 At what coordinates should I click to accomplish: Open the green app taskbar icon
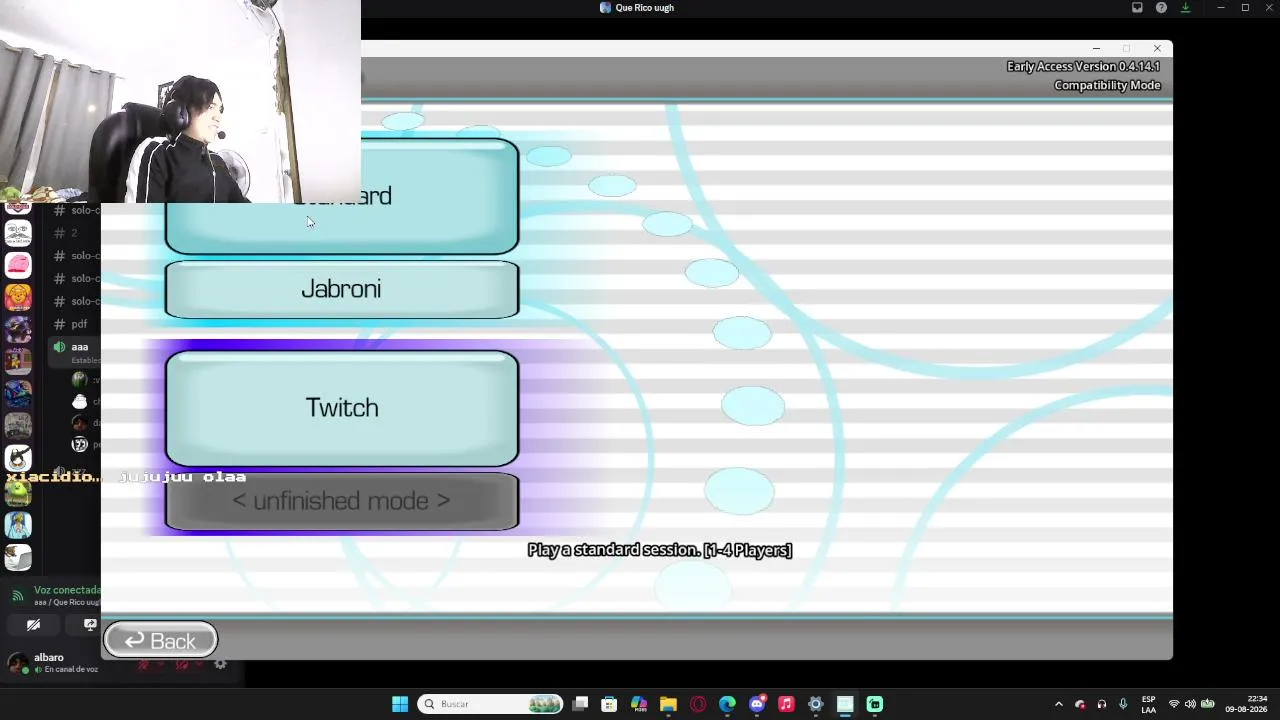875,704
